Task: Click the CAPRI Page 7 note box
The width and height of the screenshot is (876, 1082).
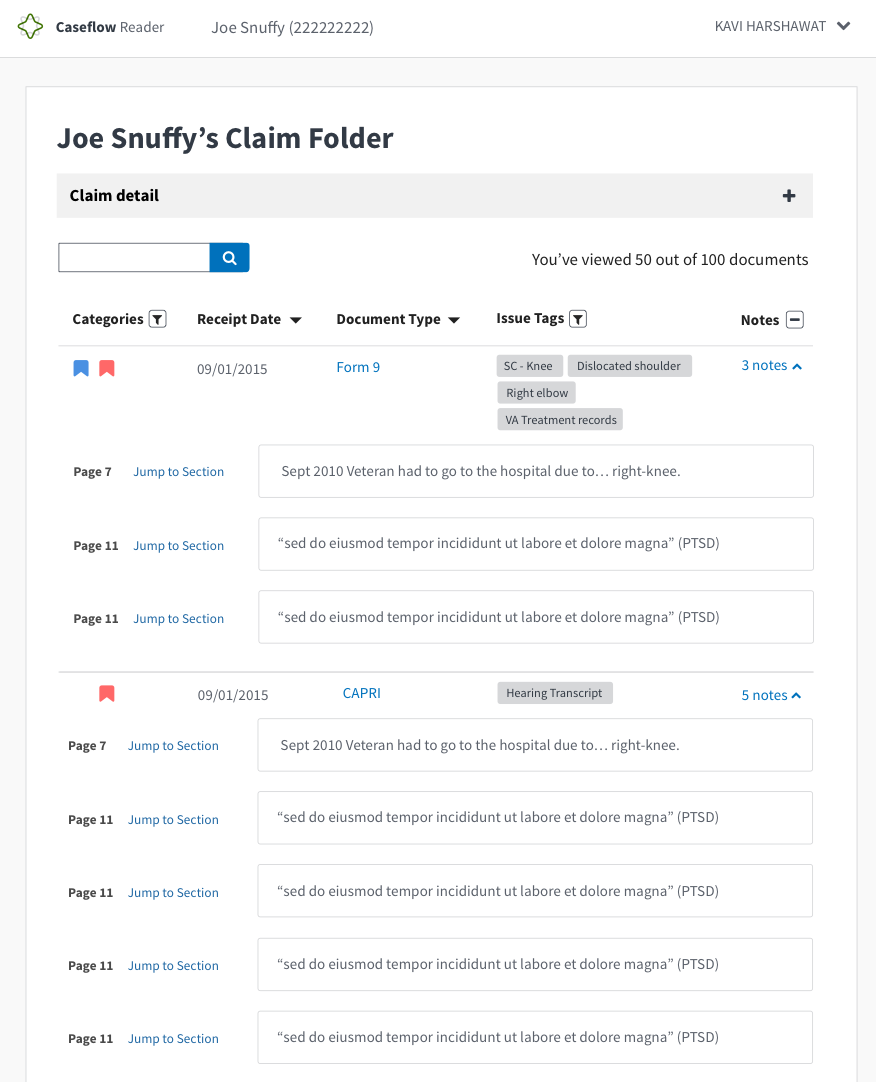Action: (x=535, y=745)
